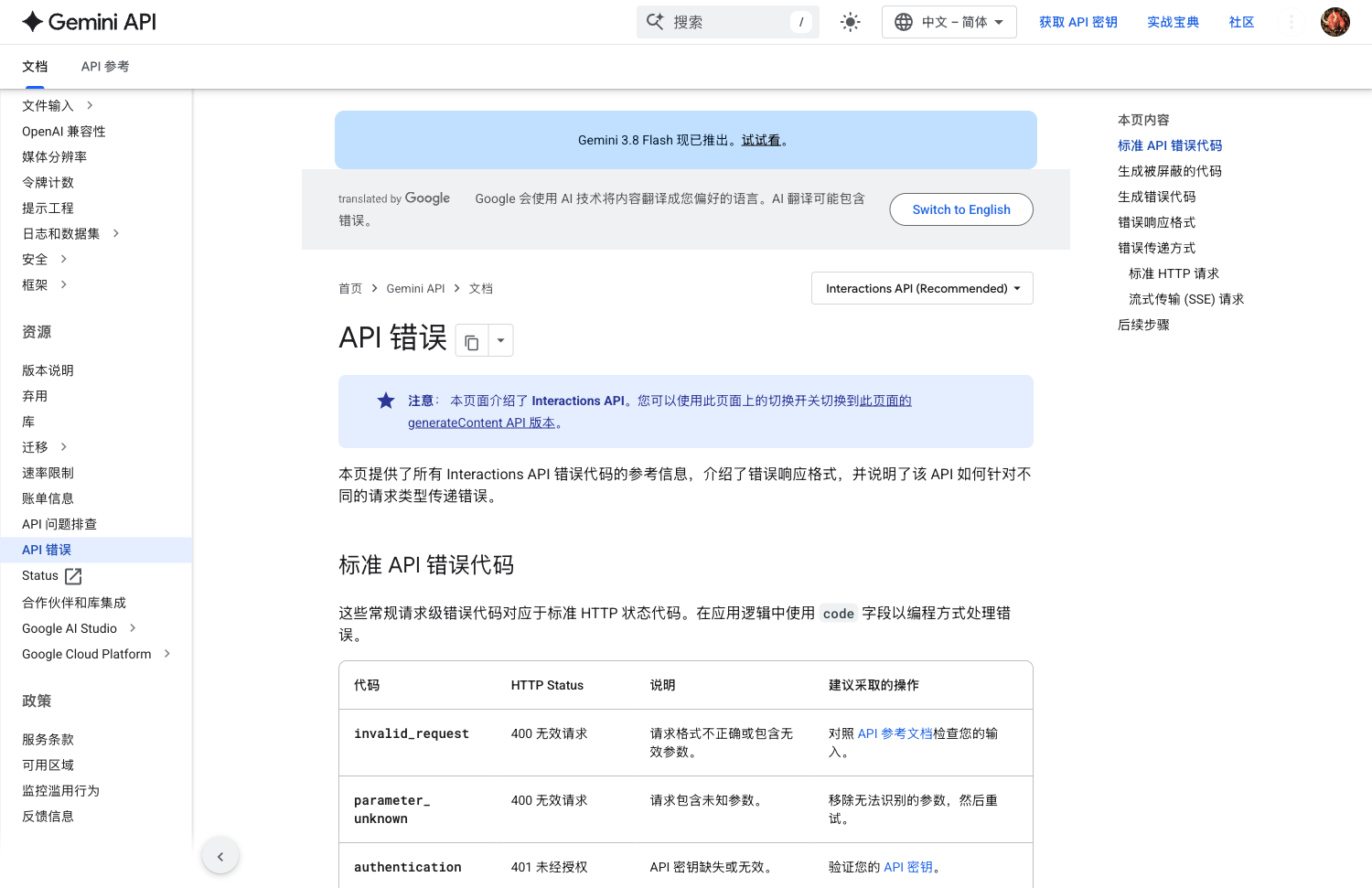
Task: Open 合作伙伴和库集成 in the sidebar
Action: point(74,603)
